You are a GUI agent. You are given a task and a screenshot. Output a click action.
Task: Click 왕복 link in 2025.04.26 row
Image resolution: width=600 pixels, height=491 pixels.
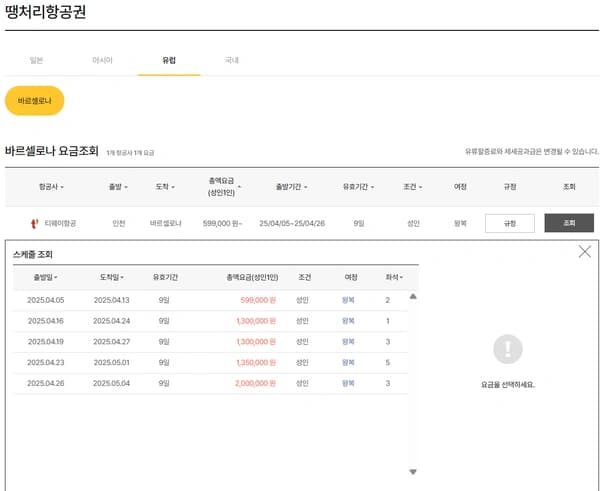pos(348,383)
